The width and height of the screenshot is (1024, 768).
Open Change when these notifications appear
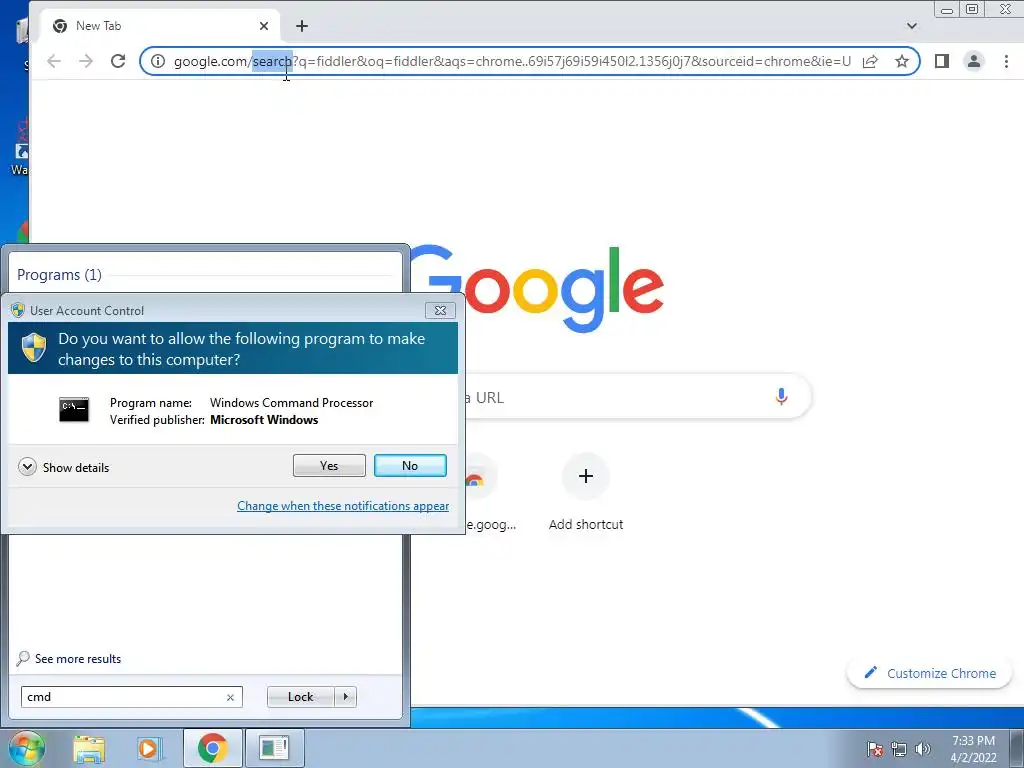(x=343, y=505)
